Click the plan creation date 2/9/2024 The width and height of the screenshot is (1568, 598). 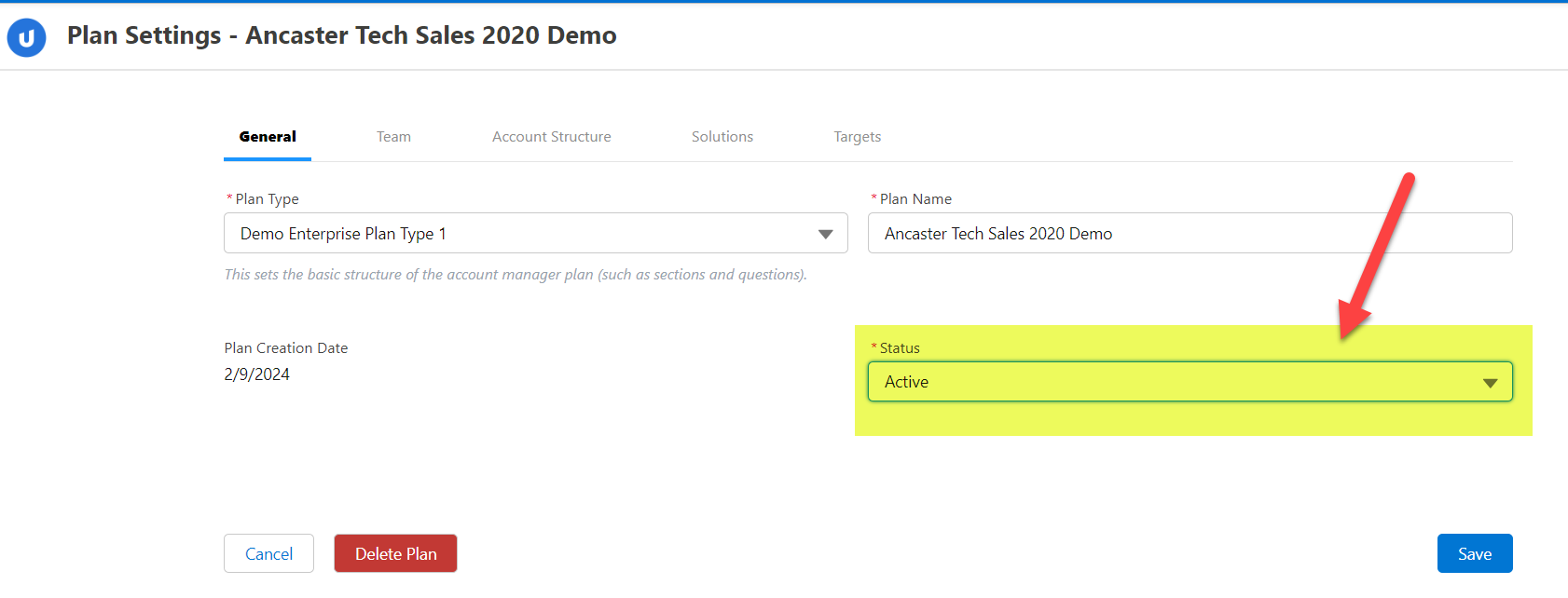point(257,374)
